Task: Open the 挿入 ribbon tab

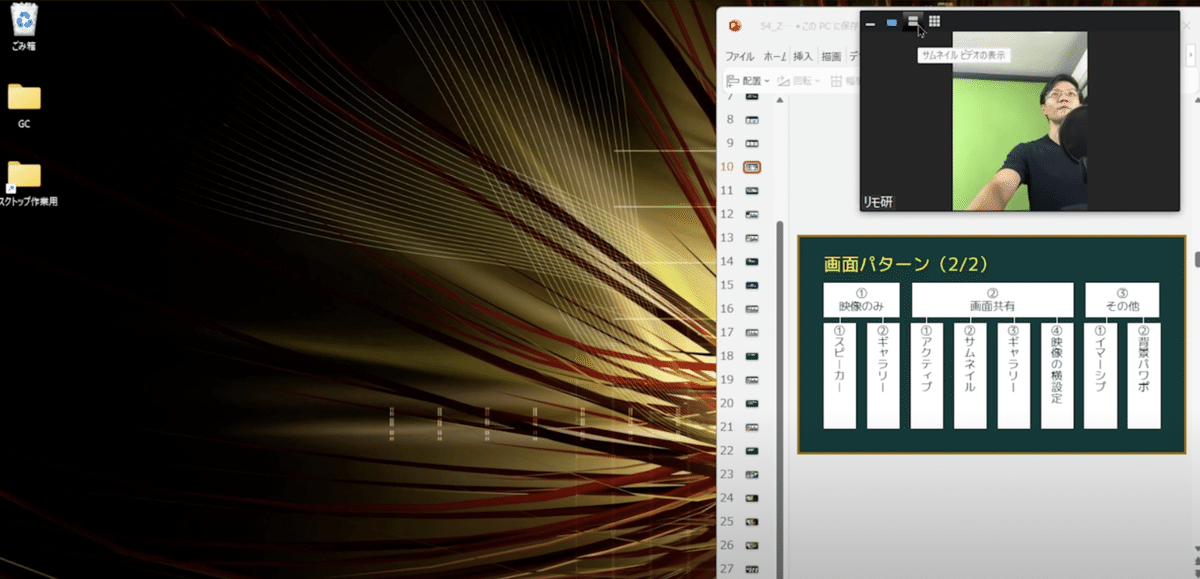Action: point(803,56)
